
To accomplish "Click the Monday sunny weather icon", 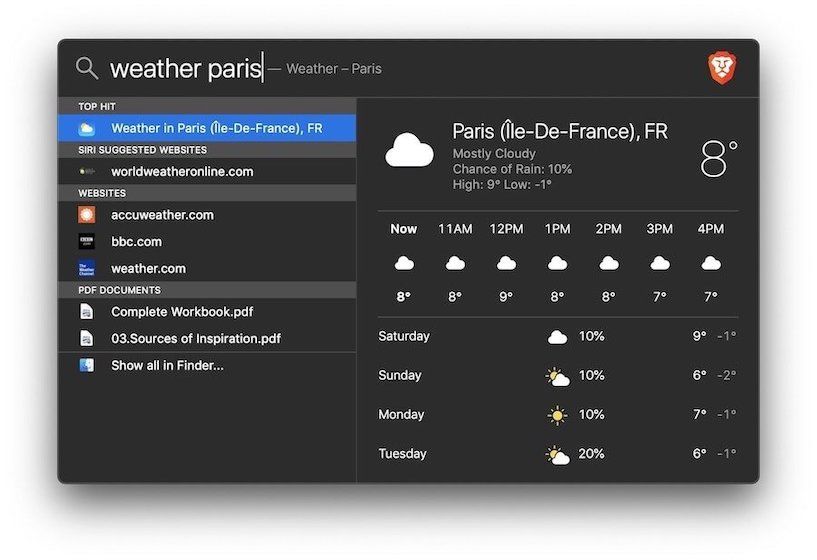I will 557,415.
